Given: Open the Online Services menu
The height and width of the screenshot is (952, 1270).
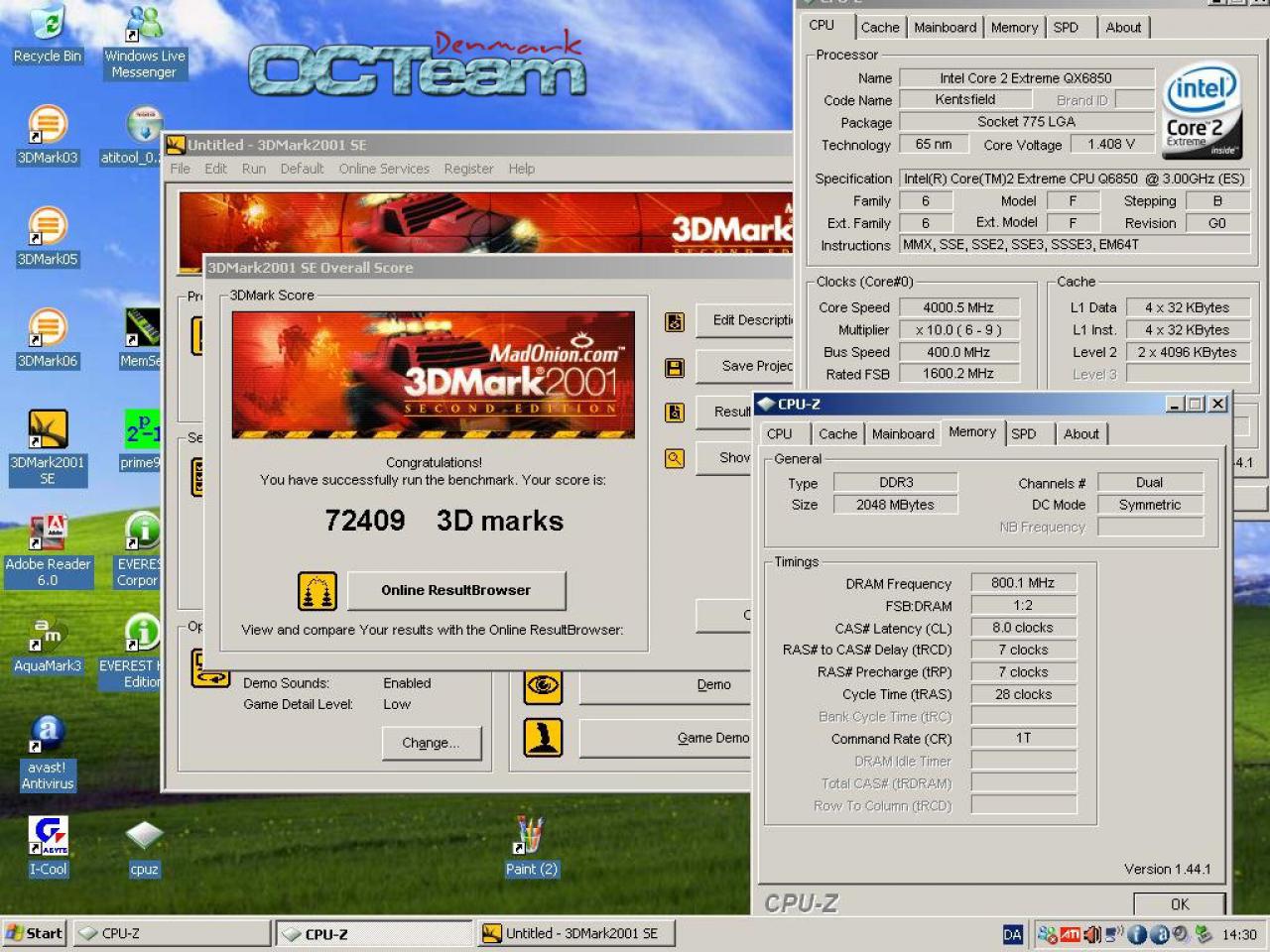Looking at the screenshot, I should click(384, 169).
